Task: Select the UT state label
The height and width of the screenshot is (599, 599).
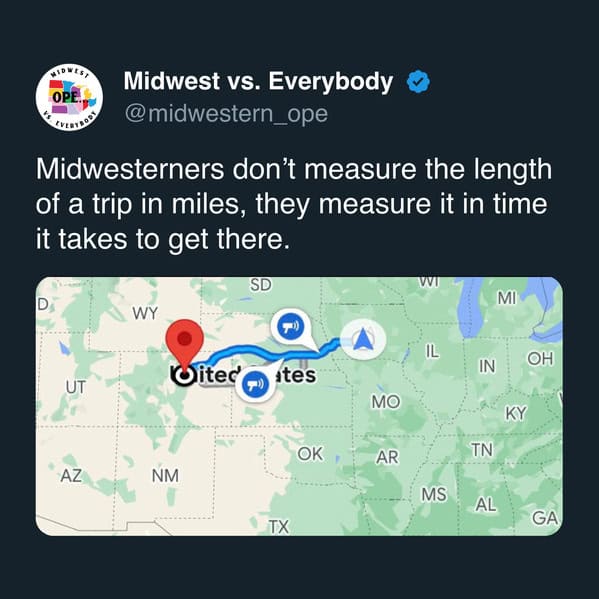Action: point(76,387)
